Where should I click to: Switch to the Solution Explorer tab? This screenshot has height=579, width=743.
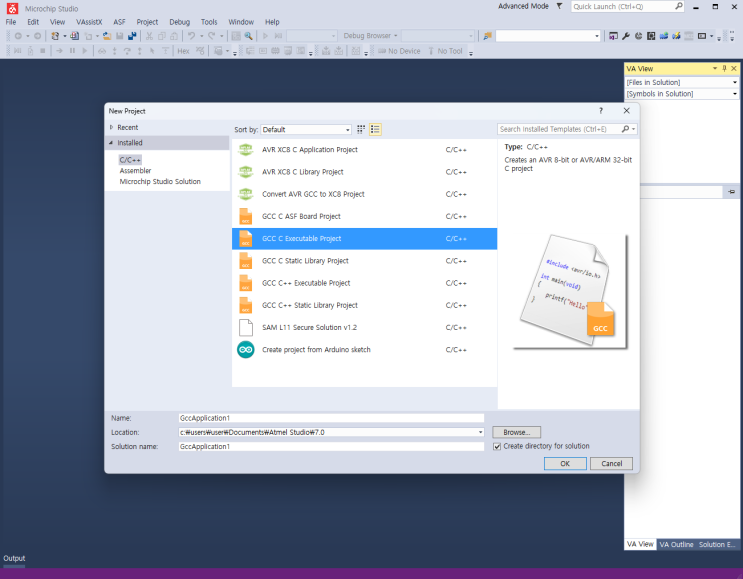pyautogui.click(x=717, y=544)
